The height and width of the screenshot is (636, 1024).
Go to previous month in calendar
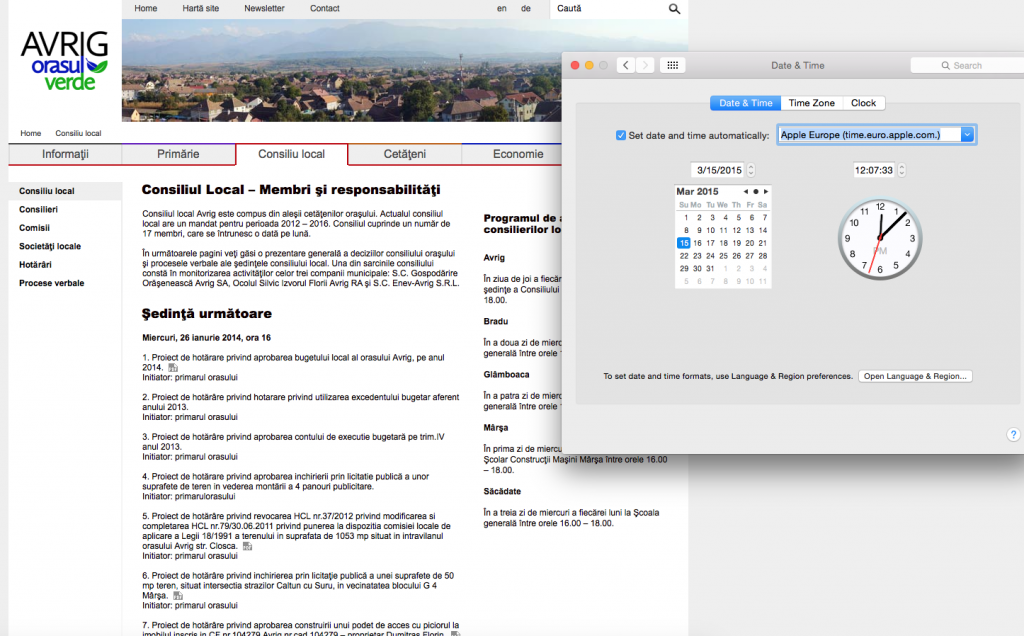[x=745, y=191]
